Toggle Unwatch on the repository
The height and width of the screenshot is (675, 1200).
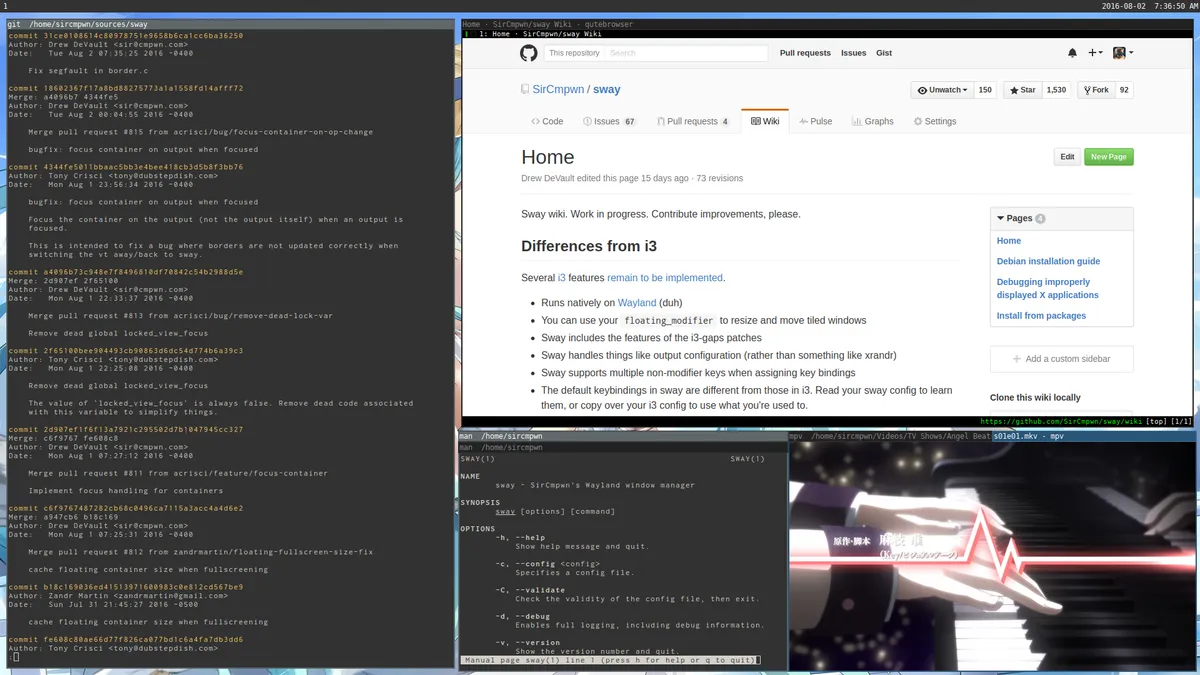(941, 89)
